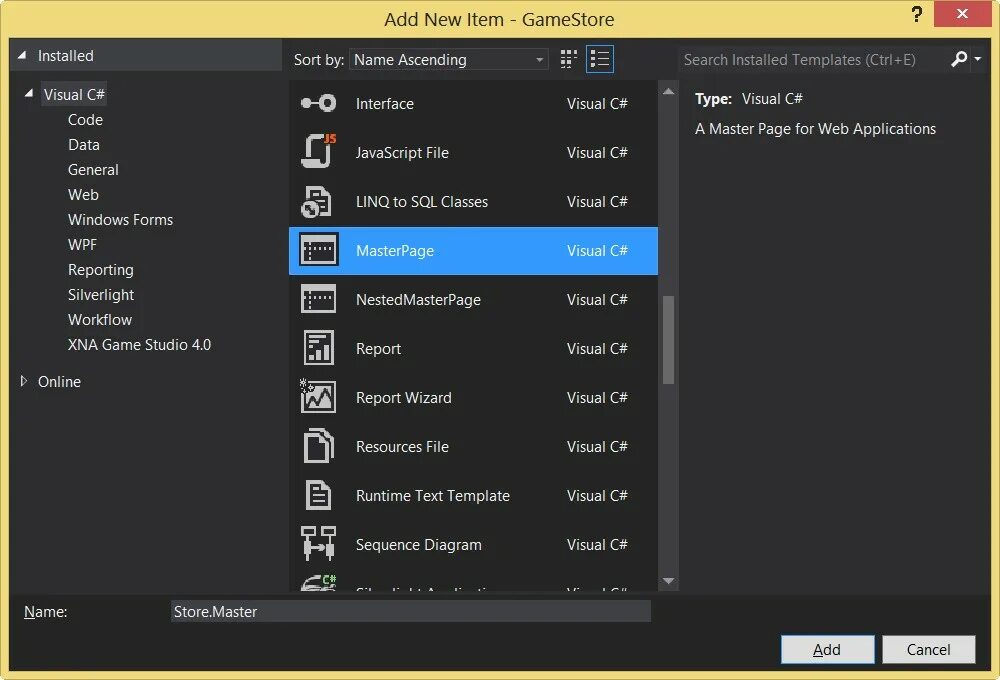
Task: Select the Sequence Diagram template icon
Action: click(318, 544)
